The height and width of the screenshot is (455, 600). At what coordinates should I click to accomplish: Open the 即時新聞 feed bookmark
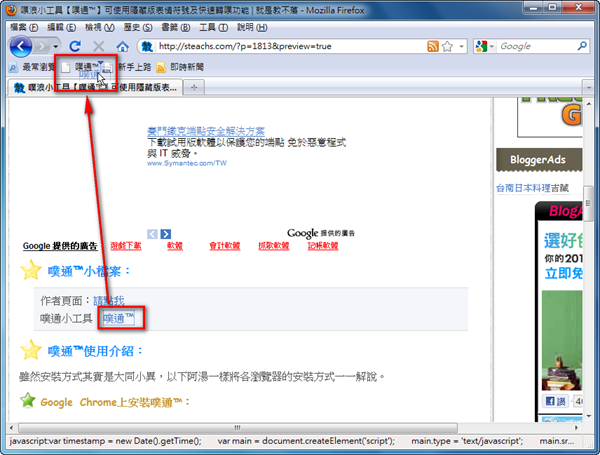pos(180,67)
